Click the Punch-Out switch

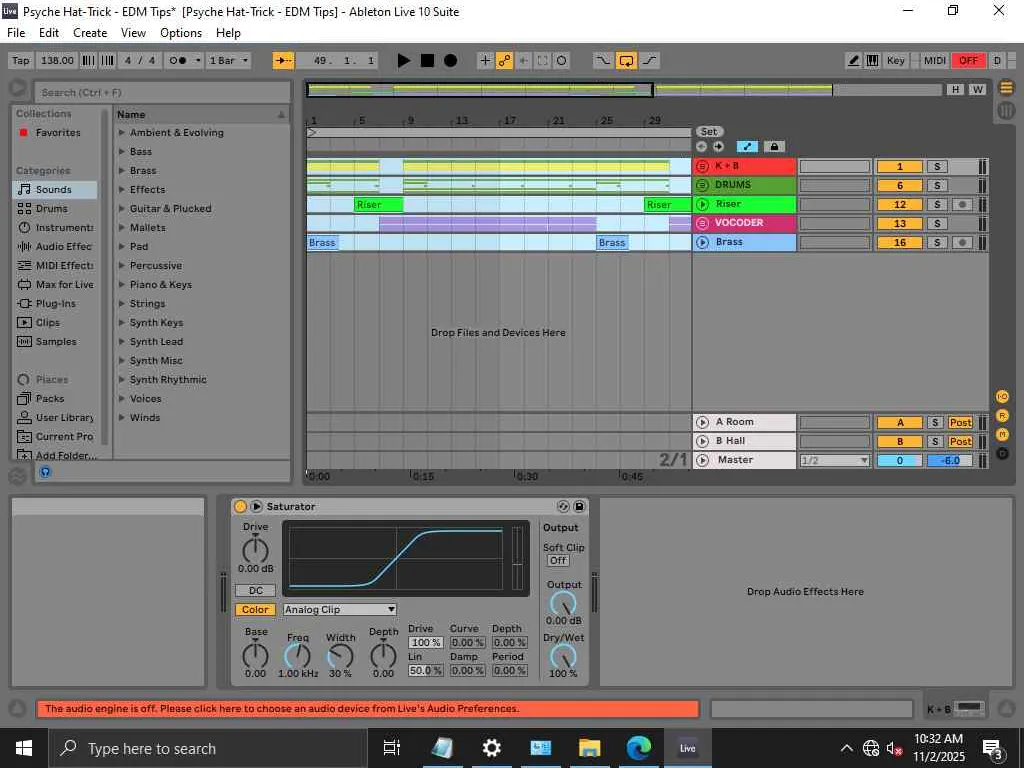[x=649, y=61]
